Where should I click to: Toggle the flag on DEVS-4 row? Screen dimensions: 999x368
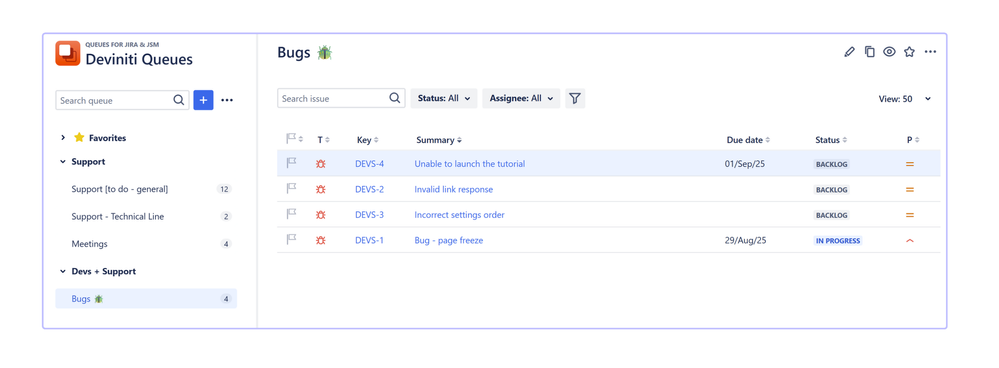291,163
